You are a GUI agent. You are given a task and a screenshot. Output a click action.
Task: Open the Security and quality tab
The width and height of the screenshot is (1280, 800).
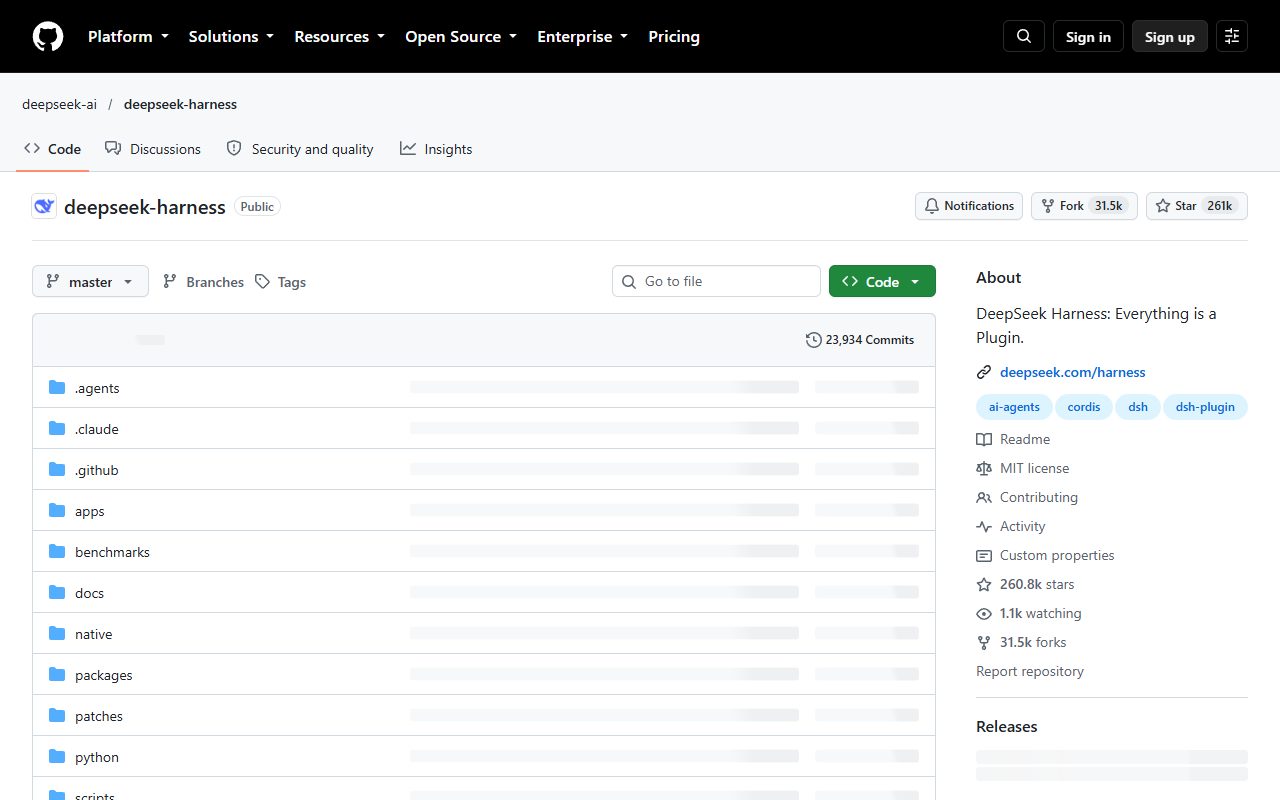point(300,149)
